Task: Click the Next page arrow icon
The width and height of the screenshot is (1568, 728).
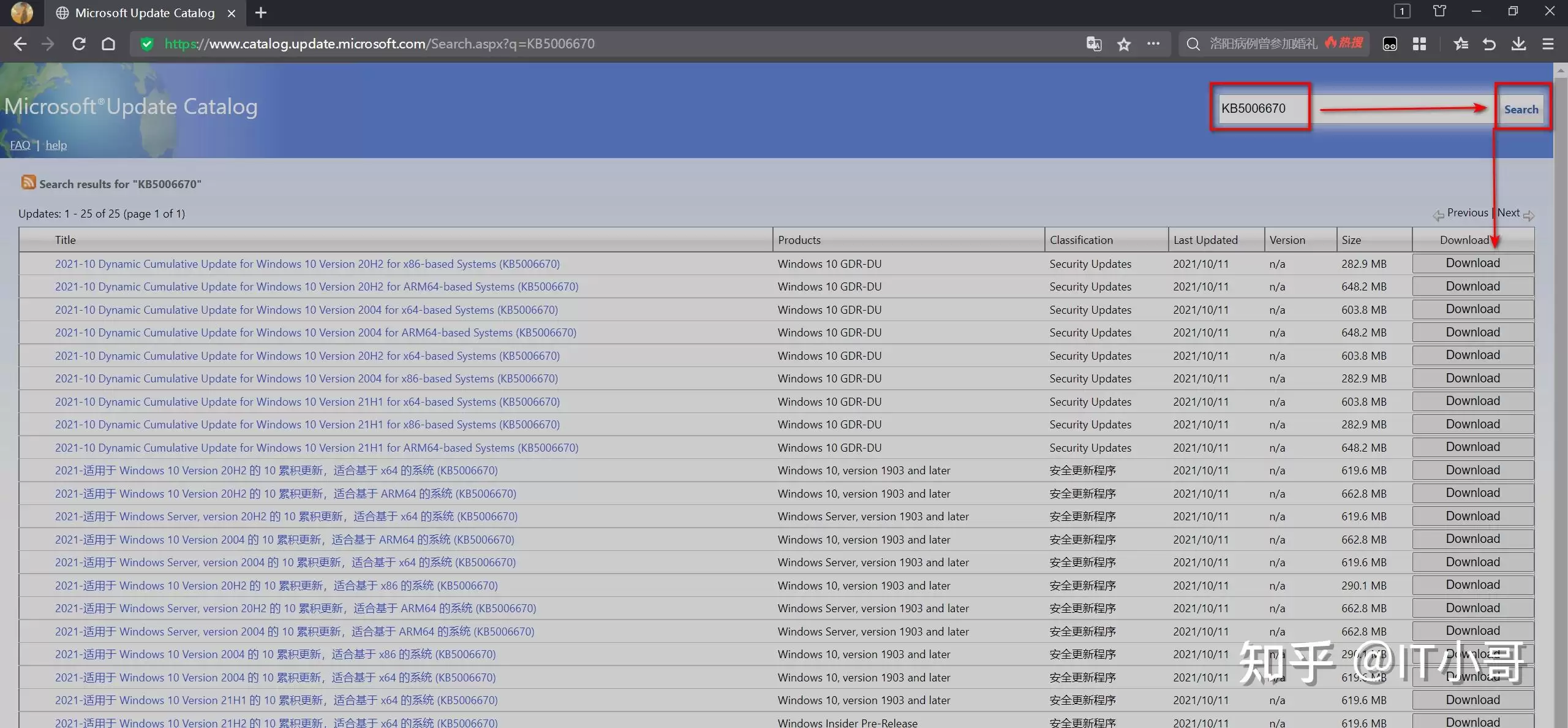Action: [x=1529, y=215]
